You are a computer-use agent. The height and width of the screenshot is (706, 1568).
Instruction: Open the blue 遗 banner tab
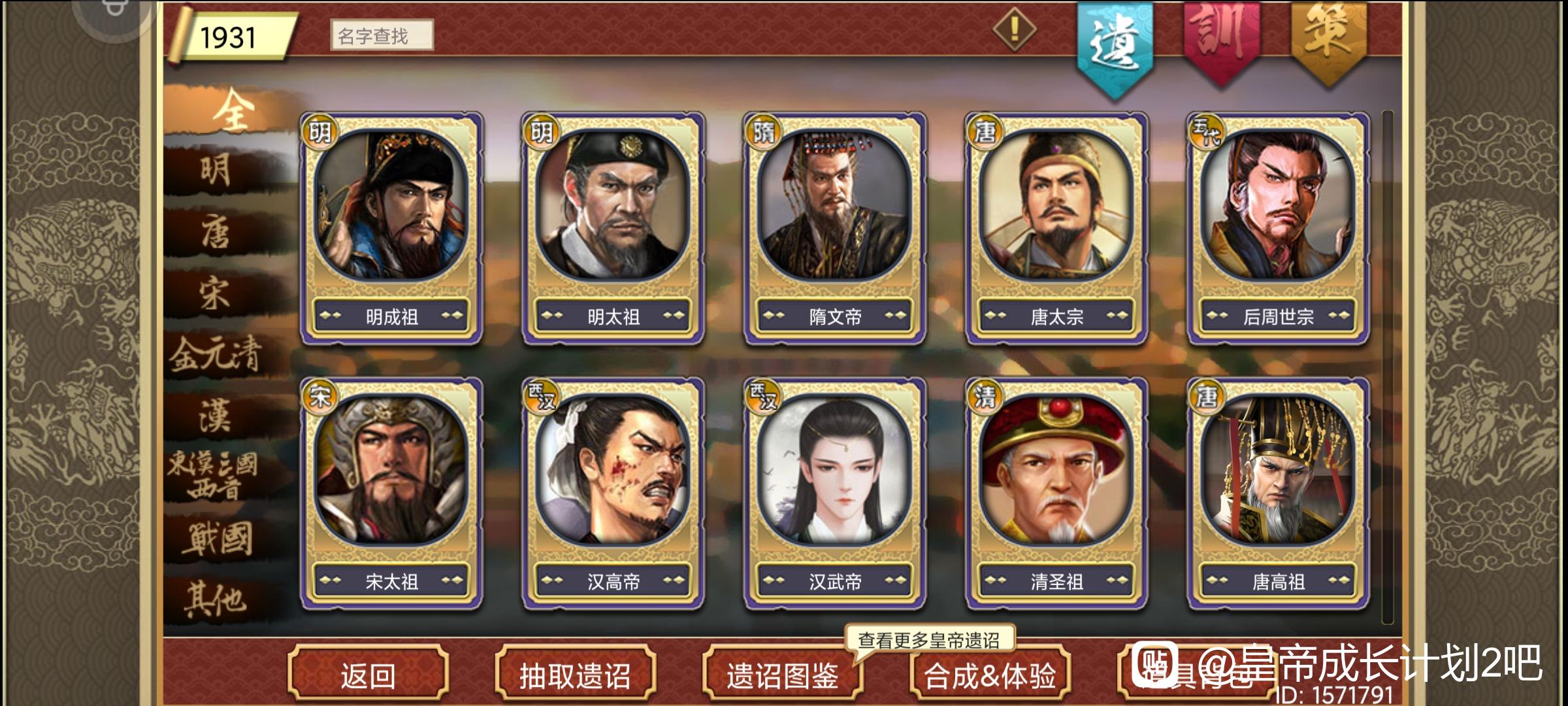coord(1115,47)
